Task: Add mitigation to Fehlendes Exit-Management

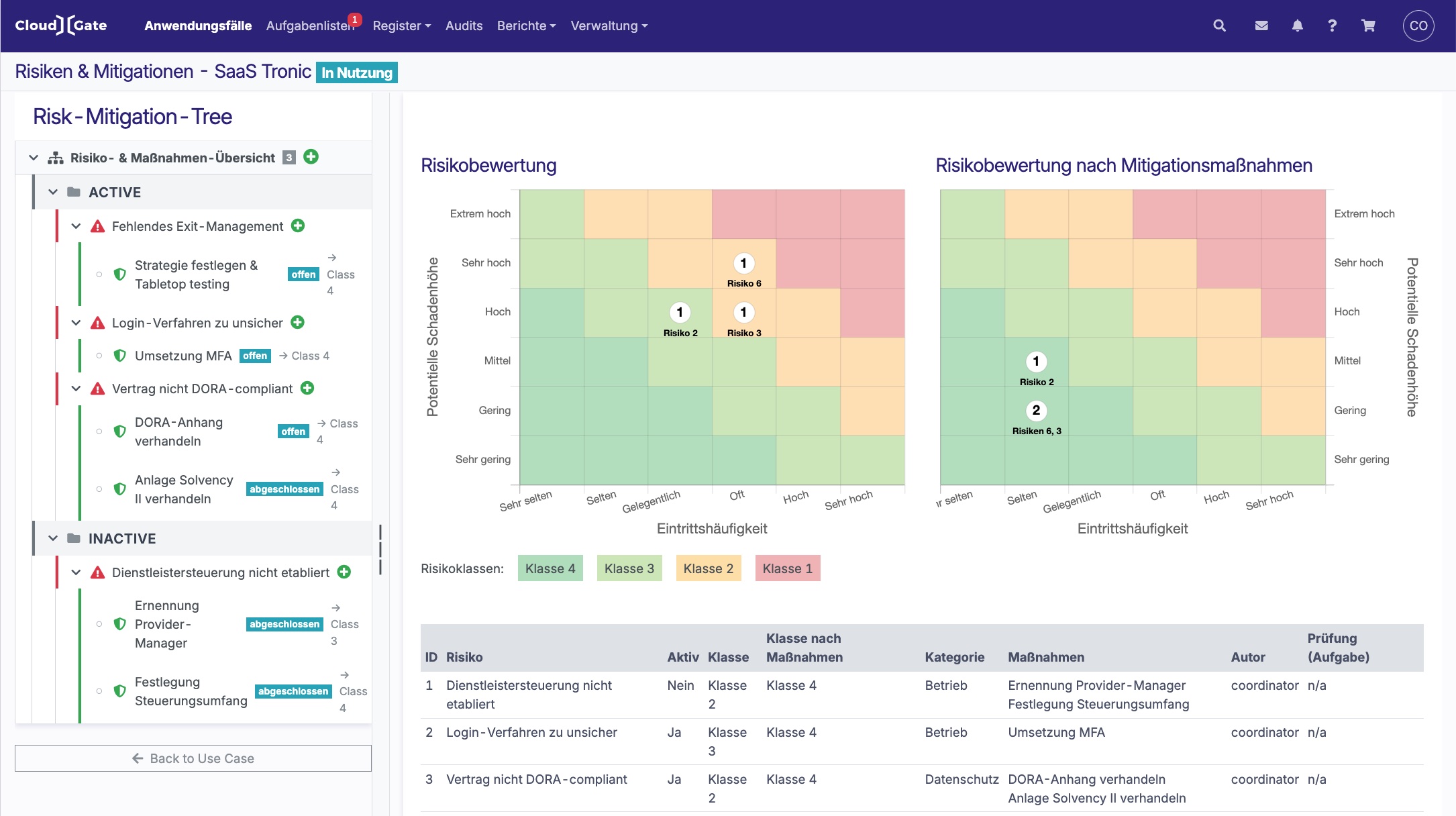Action: point(298,226)
